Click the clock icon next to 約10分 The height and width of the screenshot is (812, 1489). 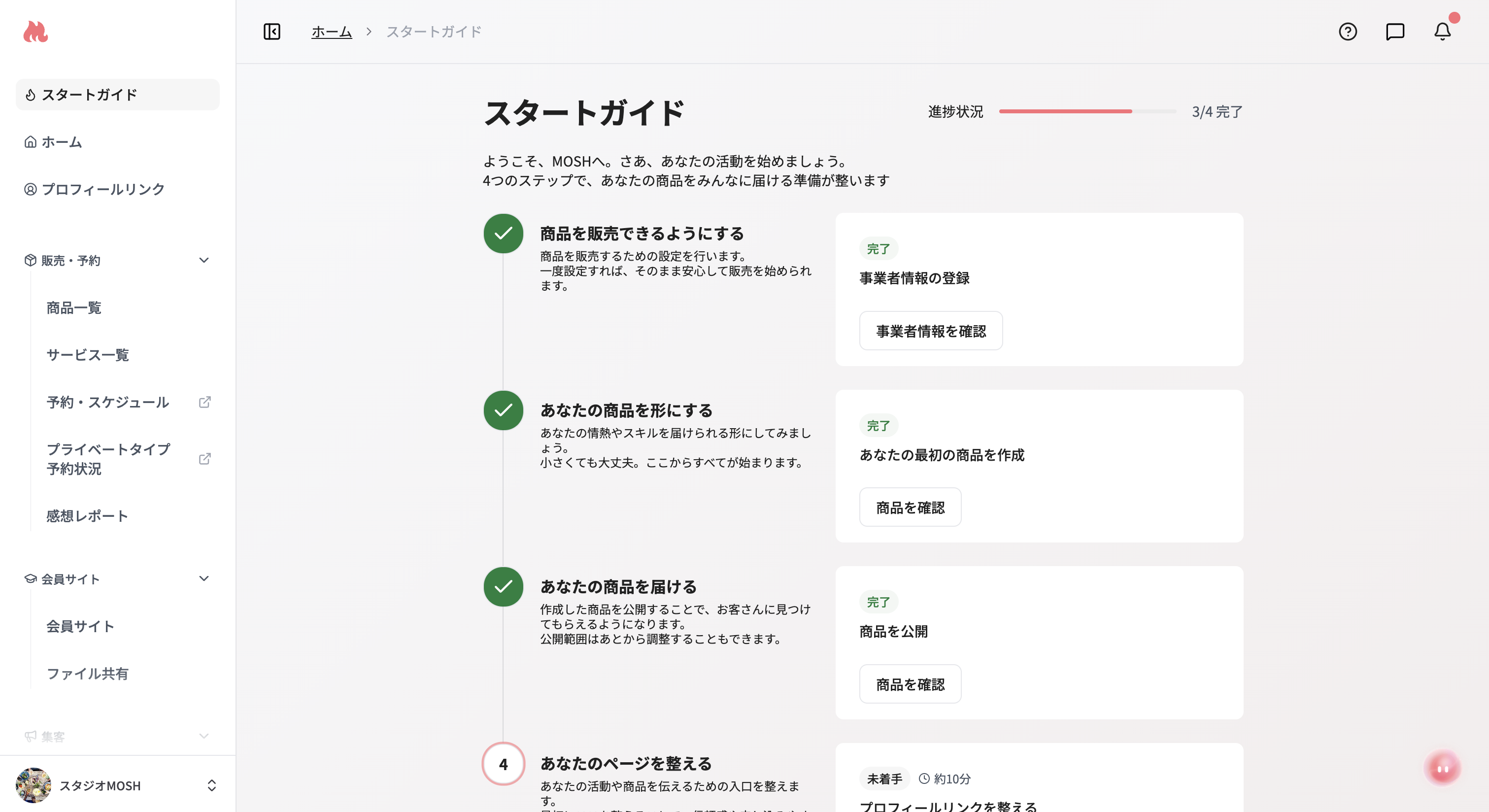pos(924,779)
